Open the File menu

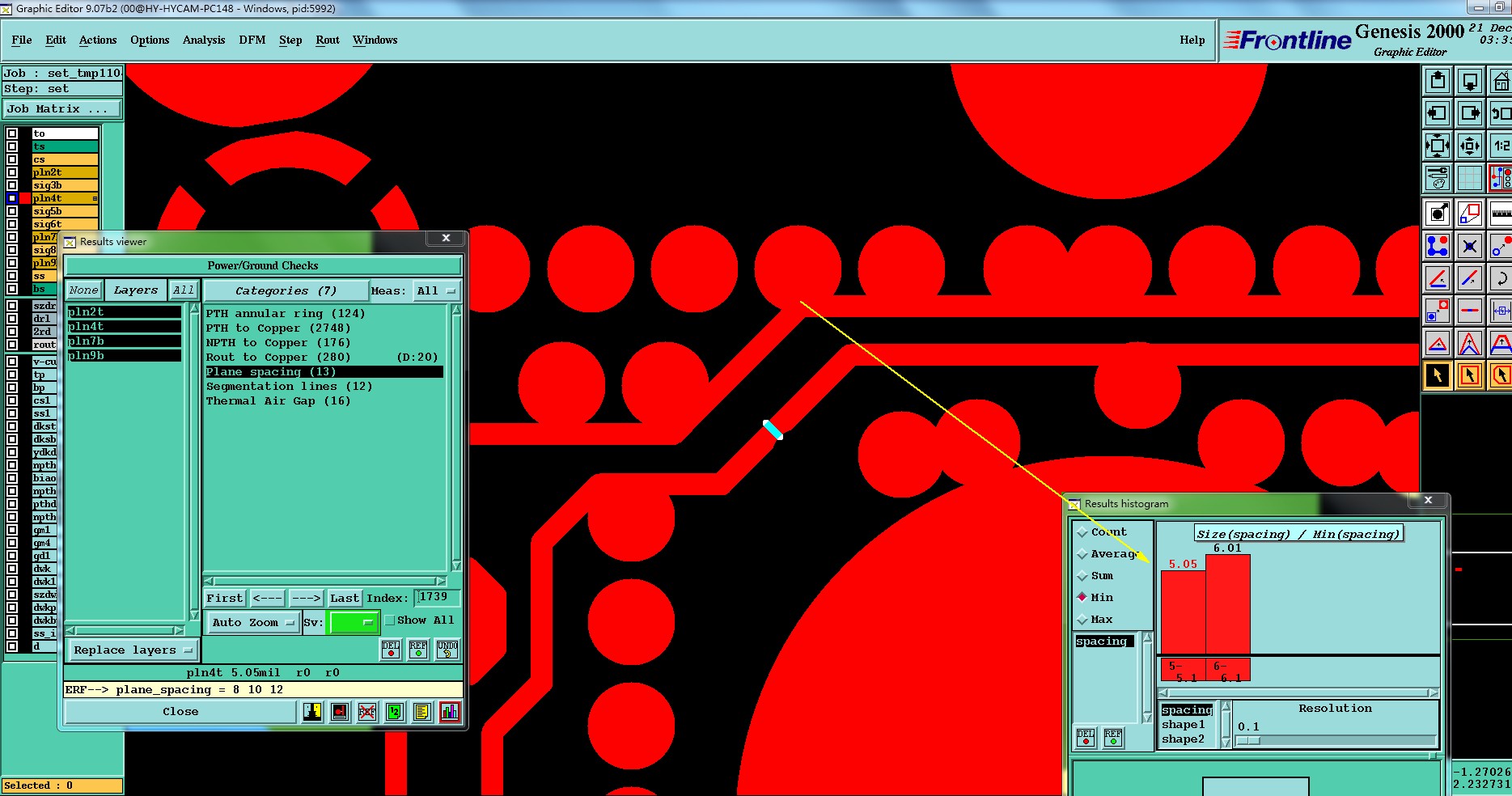point(22,40)
